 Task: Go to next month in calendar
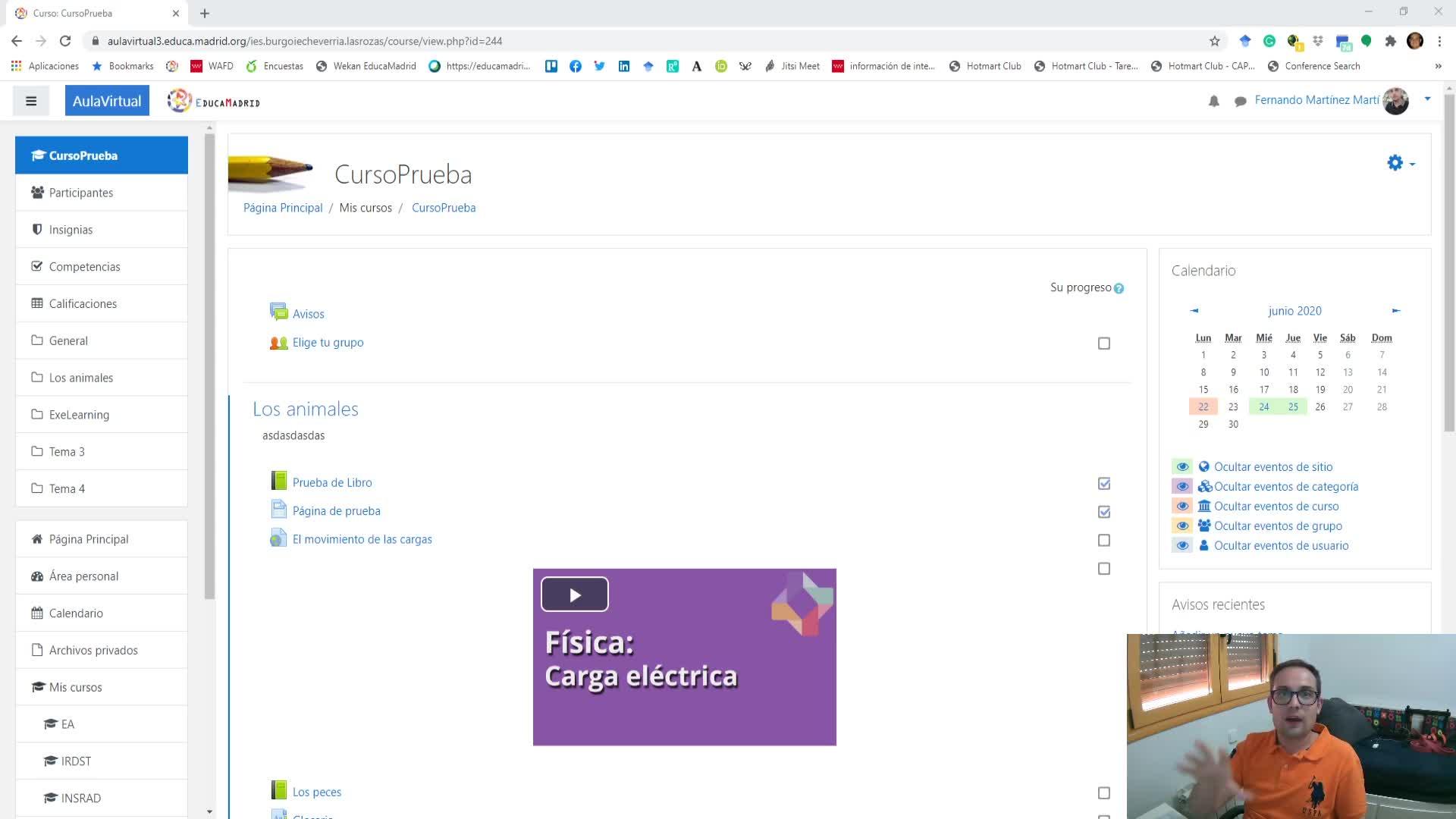(1395, 310)
